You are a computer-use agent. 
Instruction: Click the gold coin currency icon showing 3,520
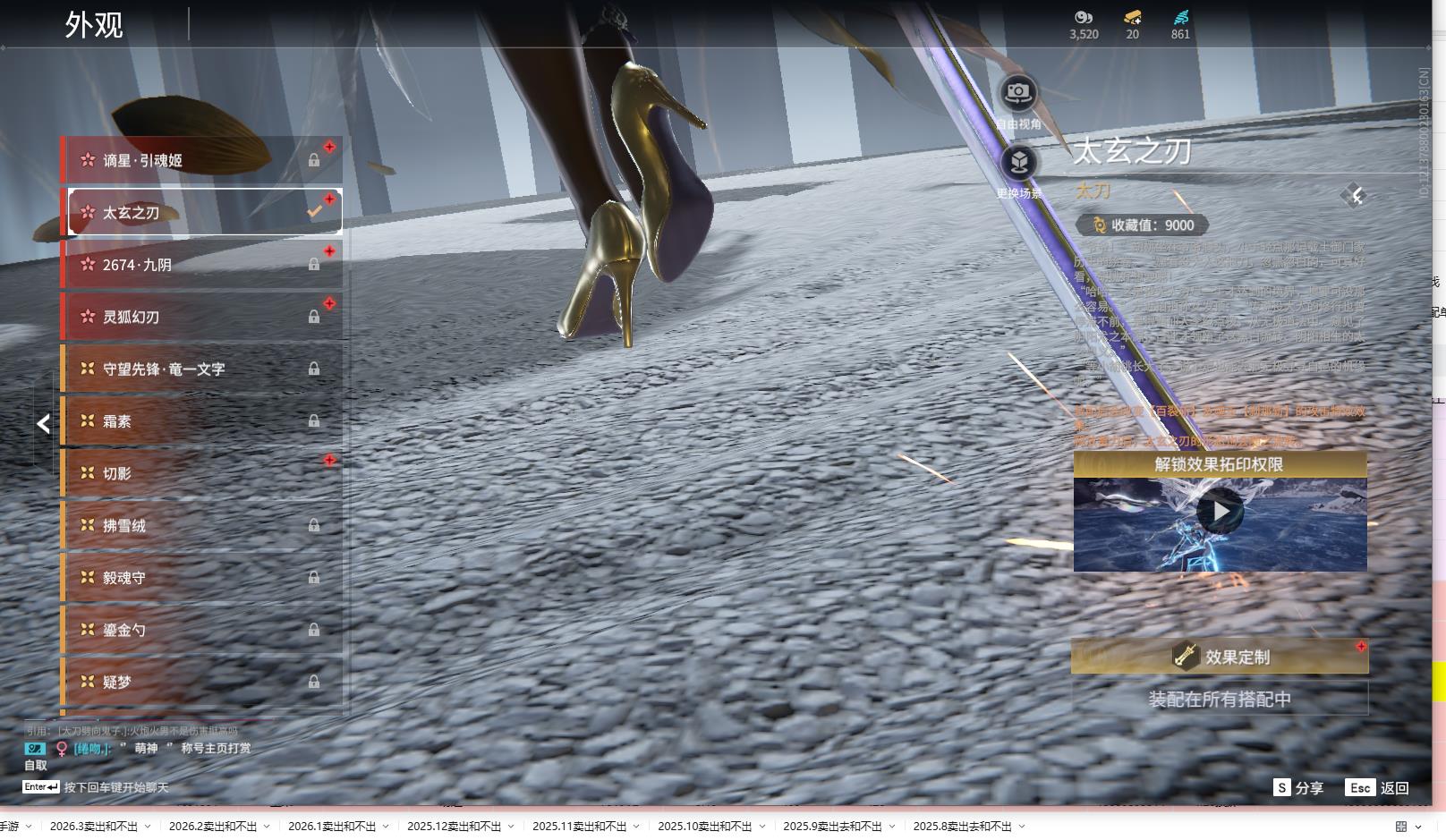1083,17
